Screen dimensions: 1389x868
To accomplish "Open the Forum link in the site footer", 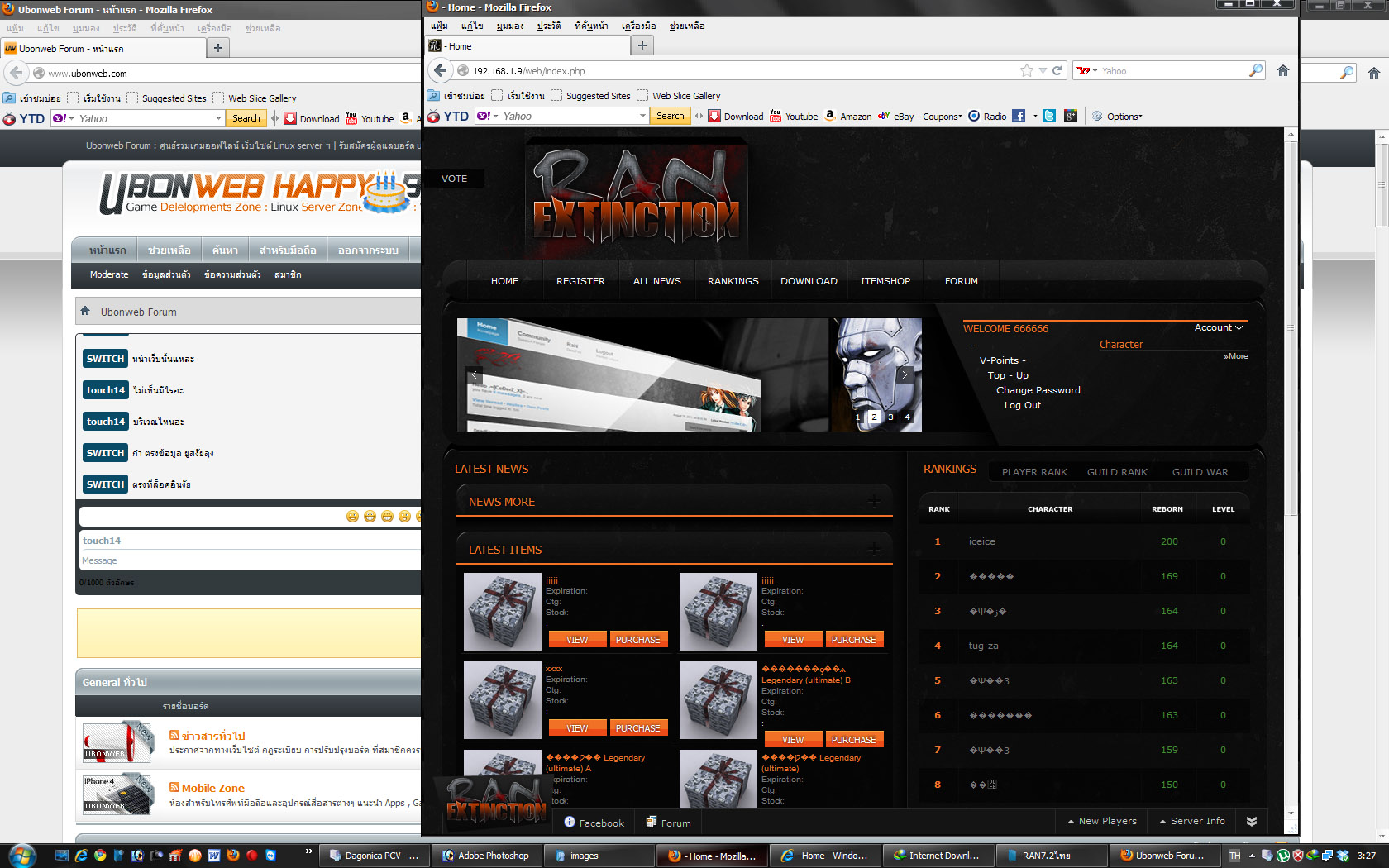I will pyautogui.click(x=668, y=823).
